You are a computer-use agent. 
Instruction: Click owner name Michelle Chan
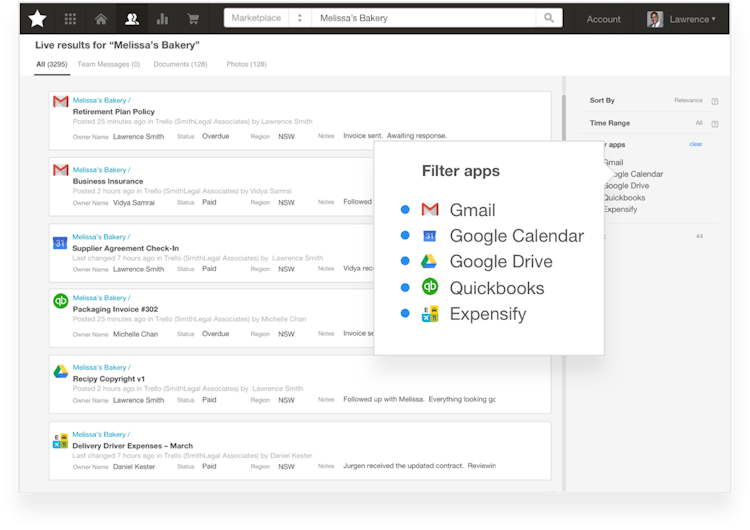(x=135, y=334)
